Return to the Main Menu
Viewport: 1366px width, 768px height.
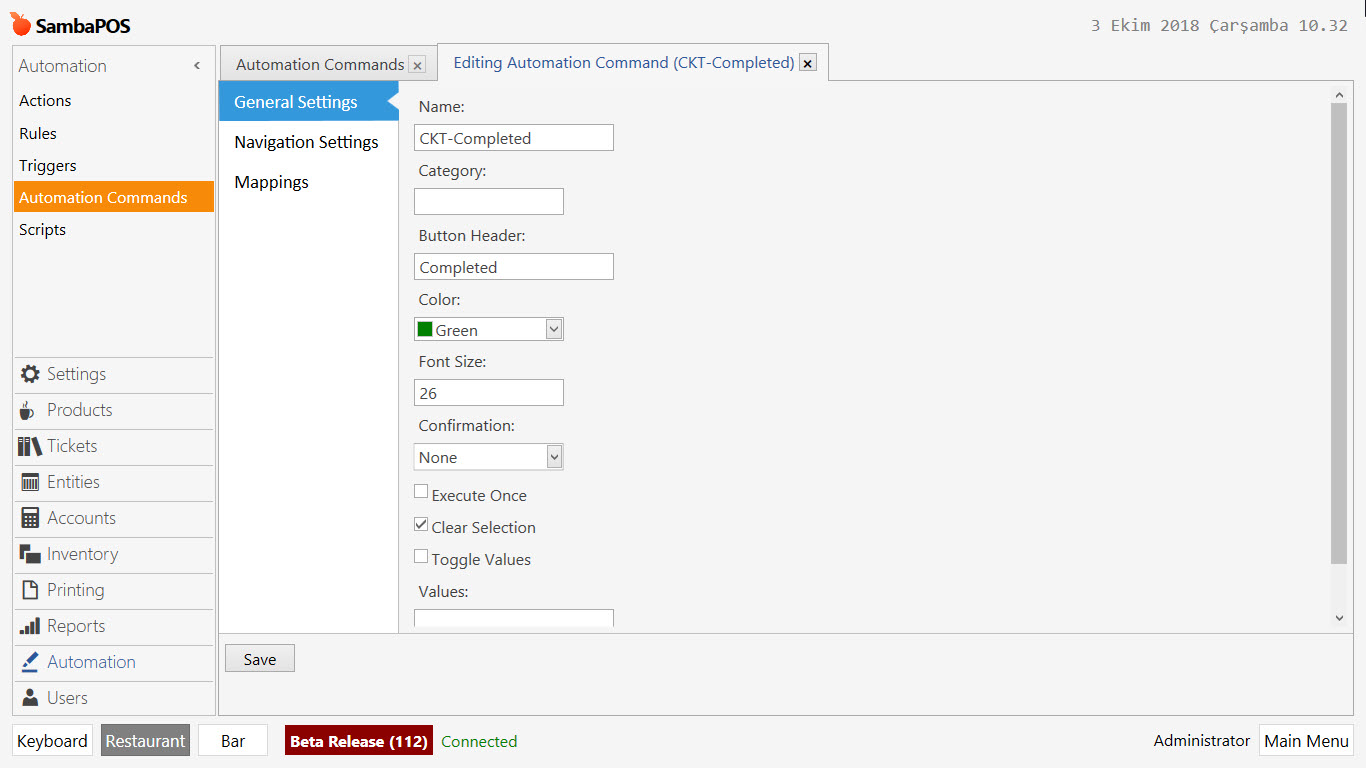[x=1306, y=740]
